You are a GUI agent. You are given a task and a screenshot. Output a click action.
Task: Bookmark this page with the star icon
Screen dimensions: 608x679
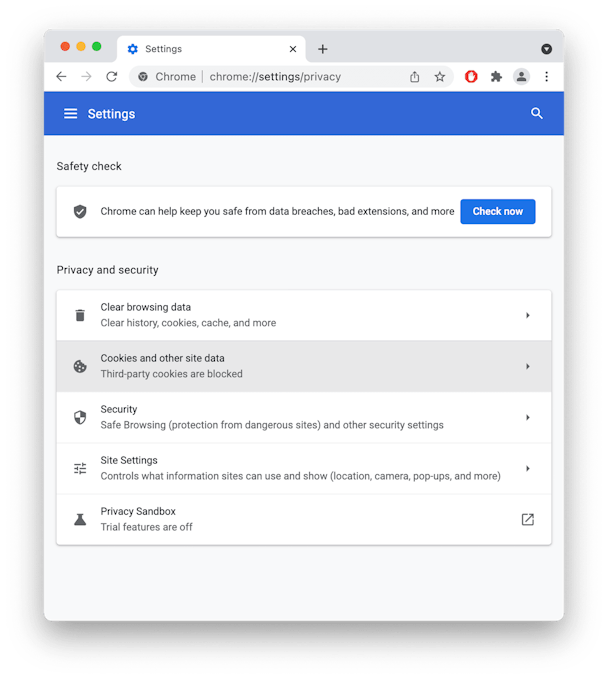click(x=440, y=77)
